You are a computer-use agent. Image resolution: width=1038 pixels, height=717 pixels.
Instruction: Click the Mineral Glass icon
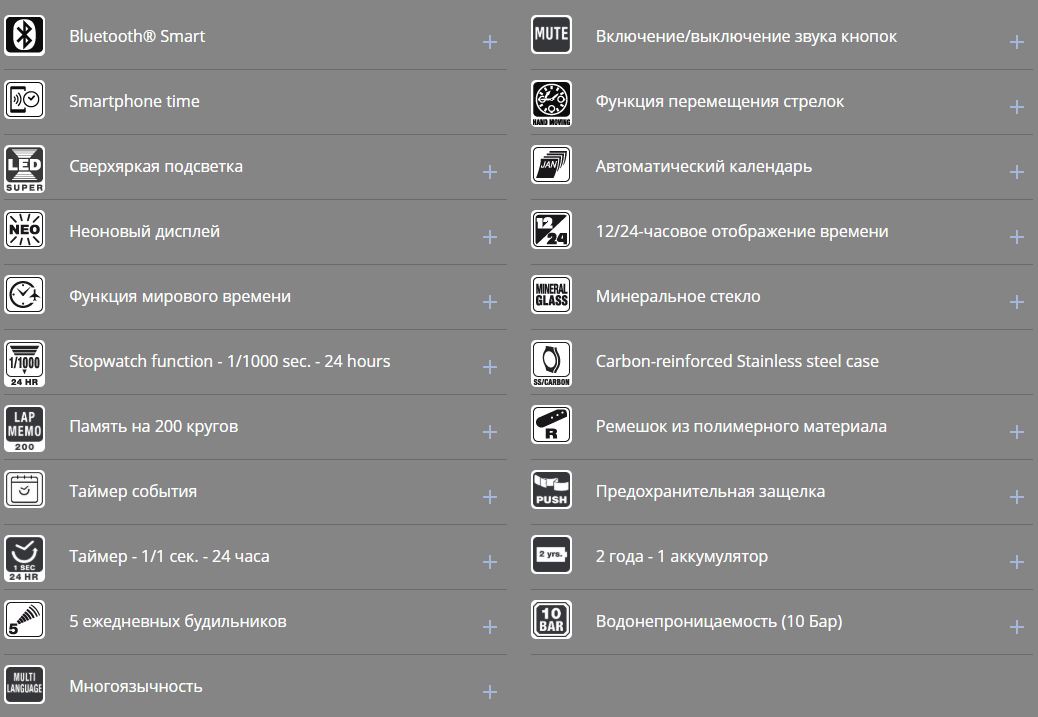coord(551,296)
